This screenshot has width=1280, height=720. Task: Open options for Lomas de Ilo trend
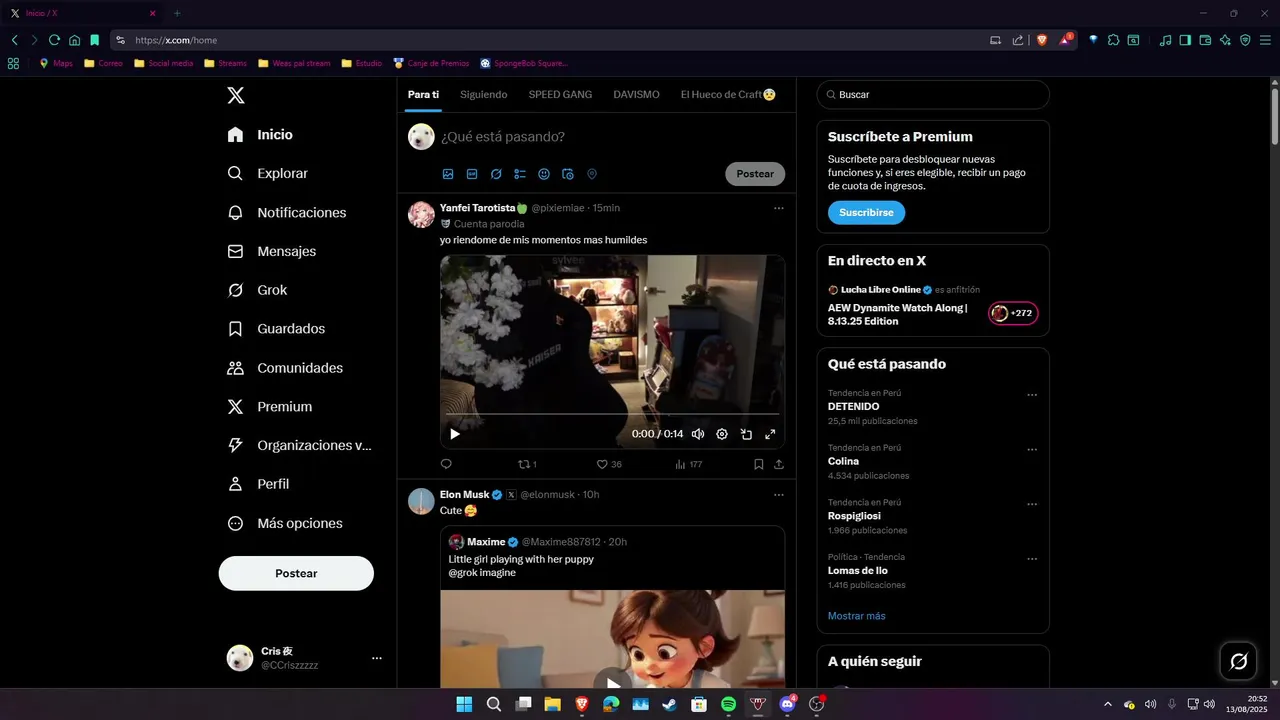click(x=1032, y=559)
